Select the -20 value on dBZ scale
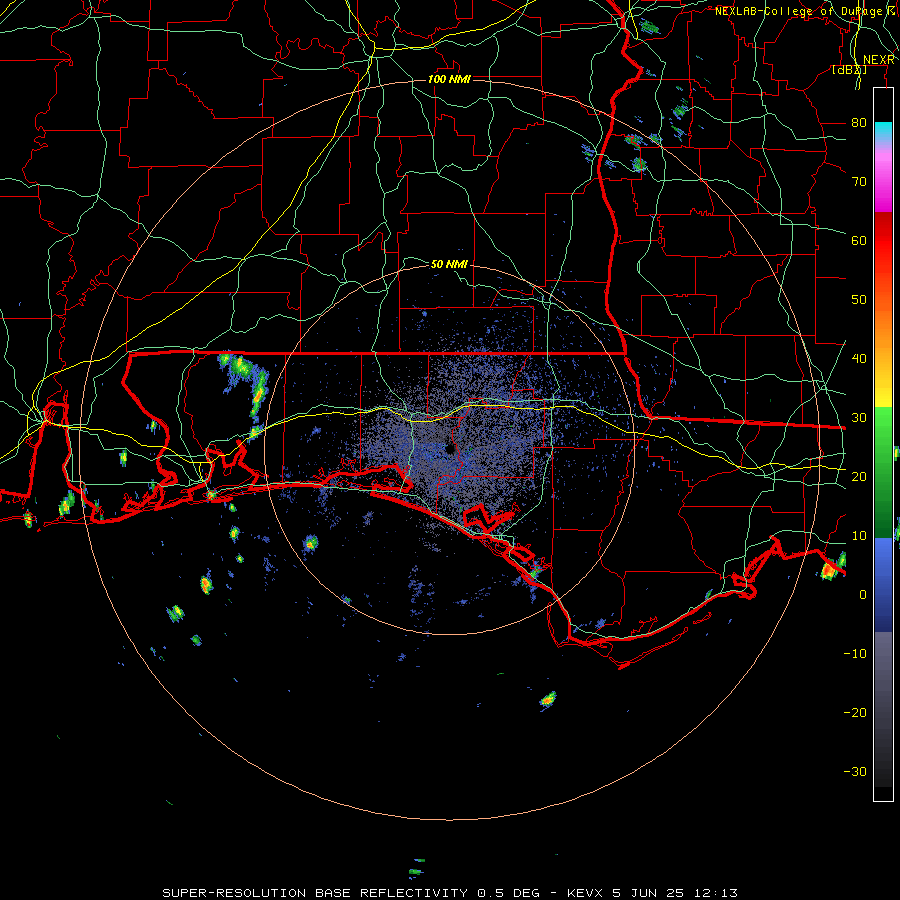 point(855,712)
